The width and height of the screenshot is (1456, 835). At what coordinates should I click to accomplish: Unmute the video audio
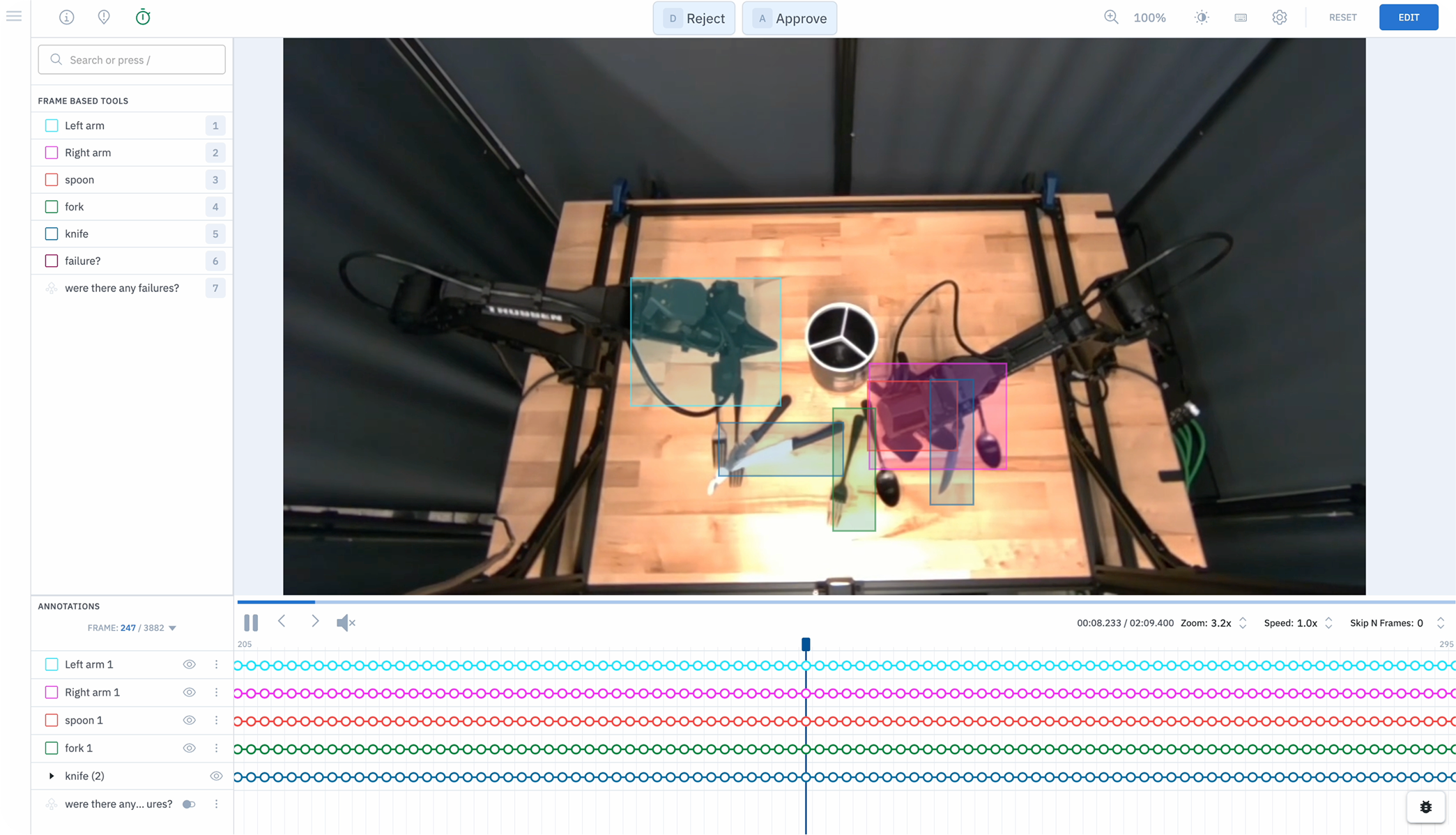point(346,622)
